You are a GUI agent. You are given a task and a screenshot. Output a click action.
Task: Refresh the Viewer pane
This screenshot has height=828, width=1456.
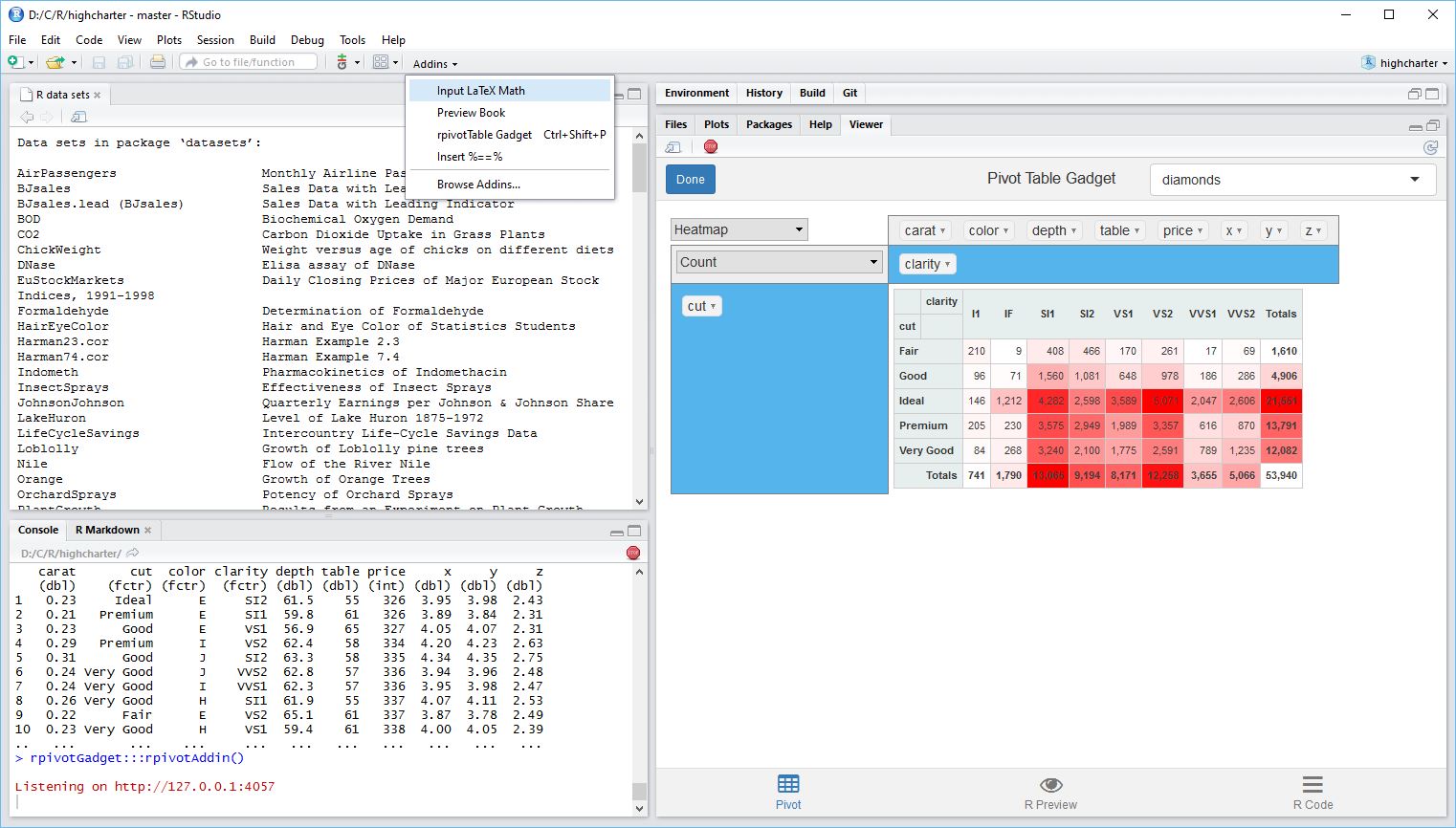click(x=1430, y=147)
